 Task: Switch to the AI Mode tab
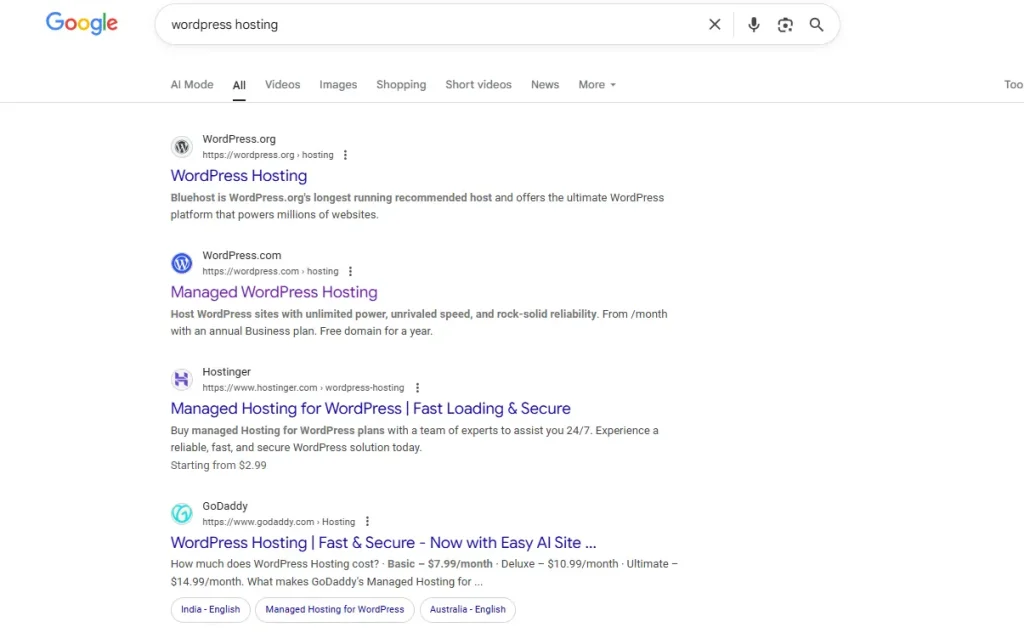192,84
